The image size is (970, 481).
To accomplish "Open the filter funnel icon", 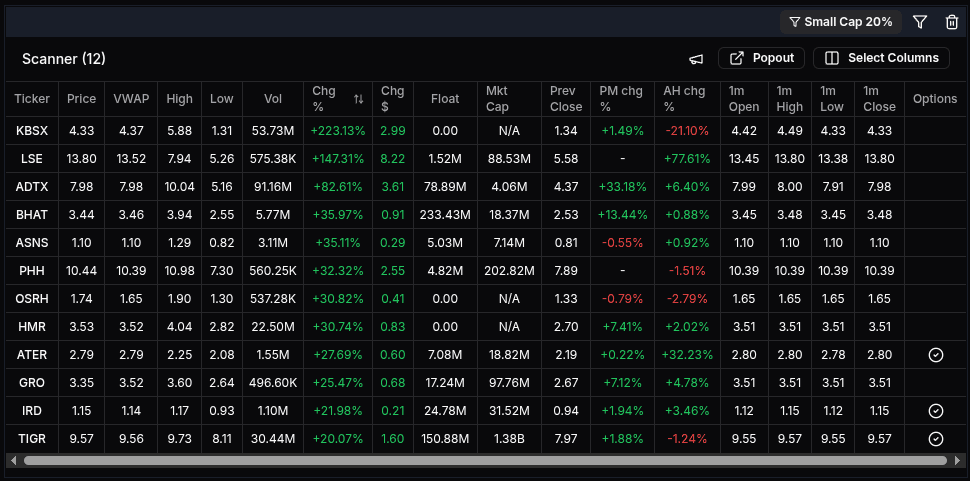I will point(920,22).
